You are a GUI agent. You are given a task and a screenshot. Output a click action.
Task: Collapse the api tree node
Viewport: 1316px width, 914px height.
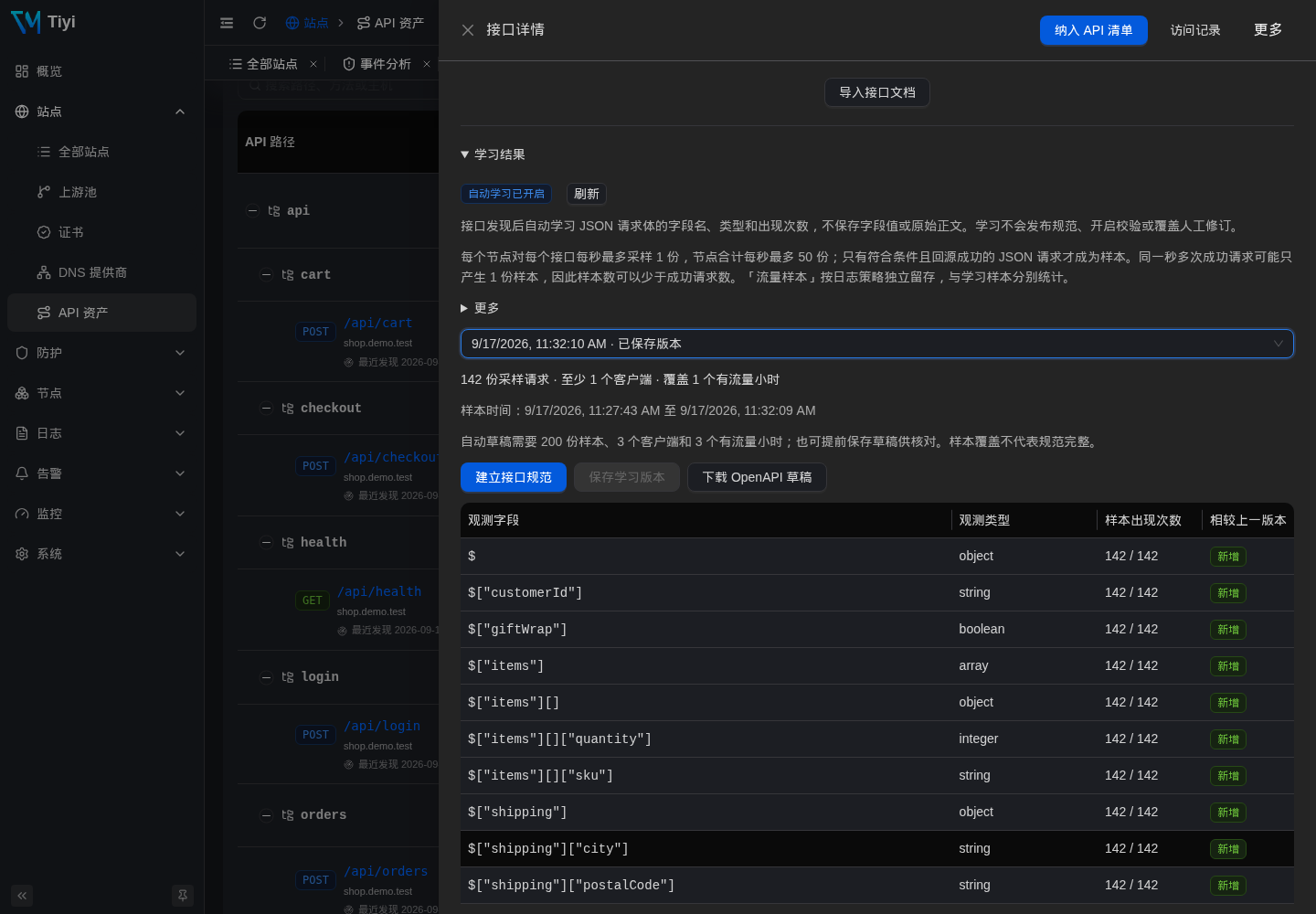pos(253,210)
